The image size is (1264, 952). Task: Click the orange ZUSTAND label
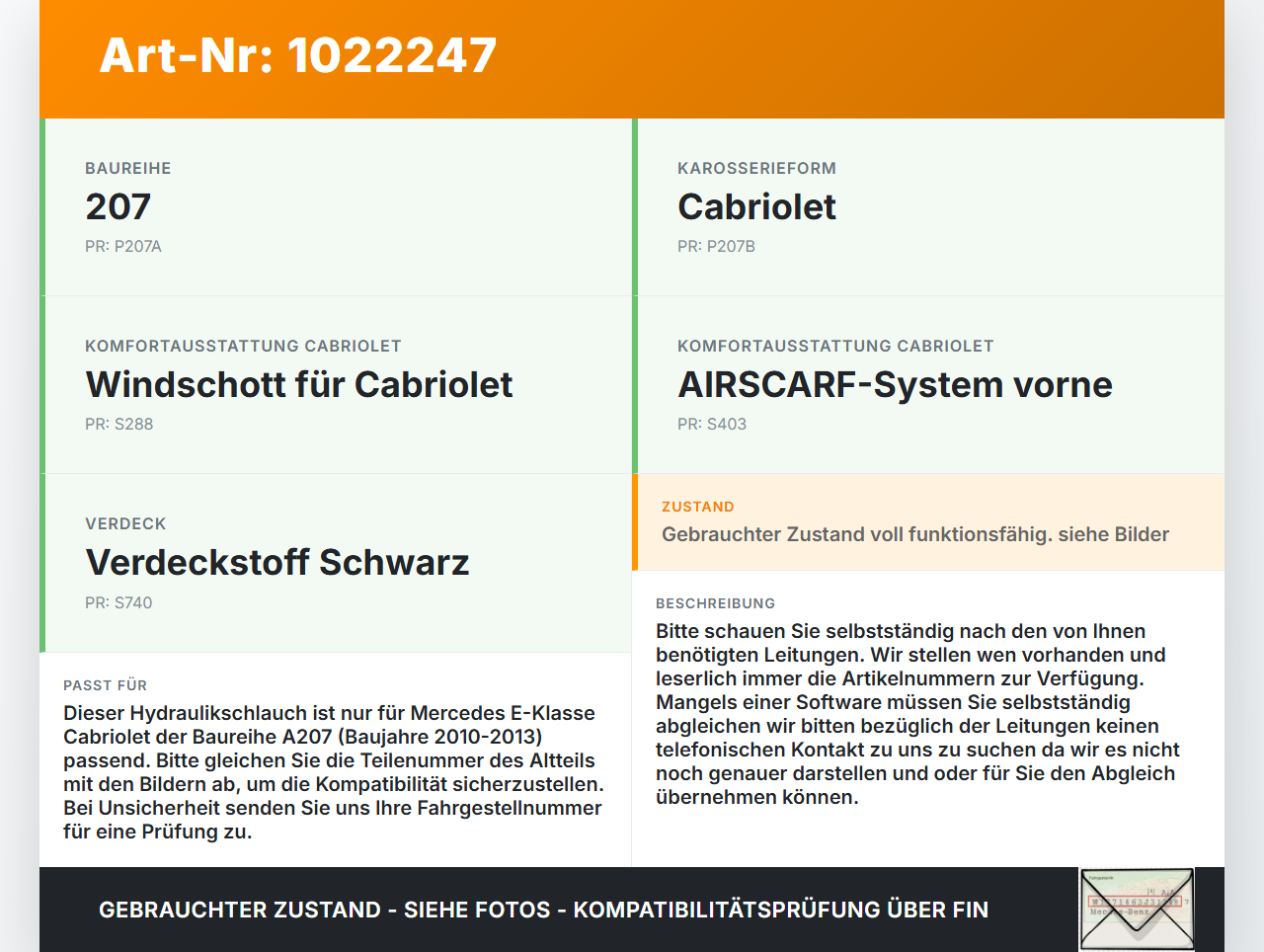pyautogui.click(x=698, y=507)
